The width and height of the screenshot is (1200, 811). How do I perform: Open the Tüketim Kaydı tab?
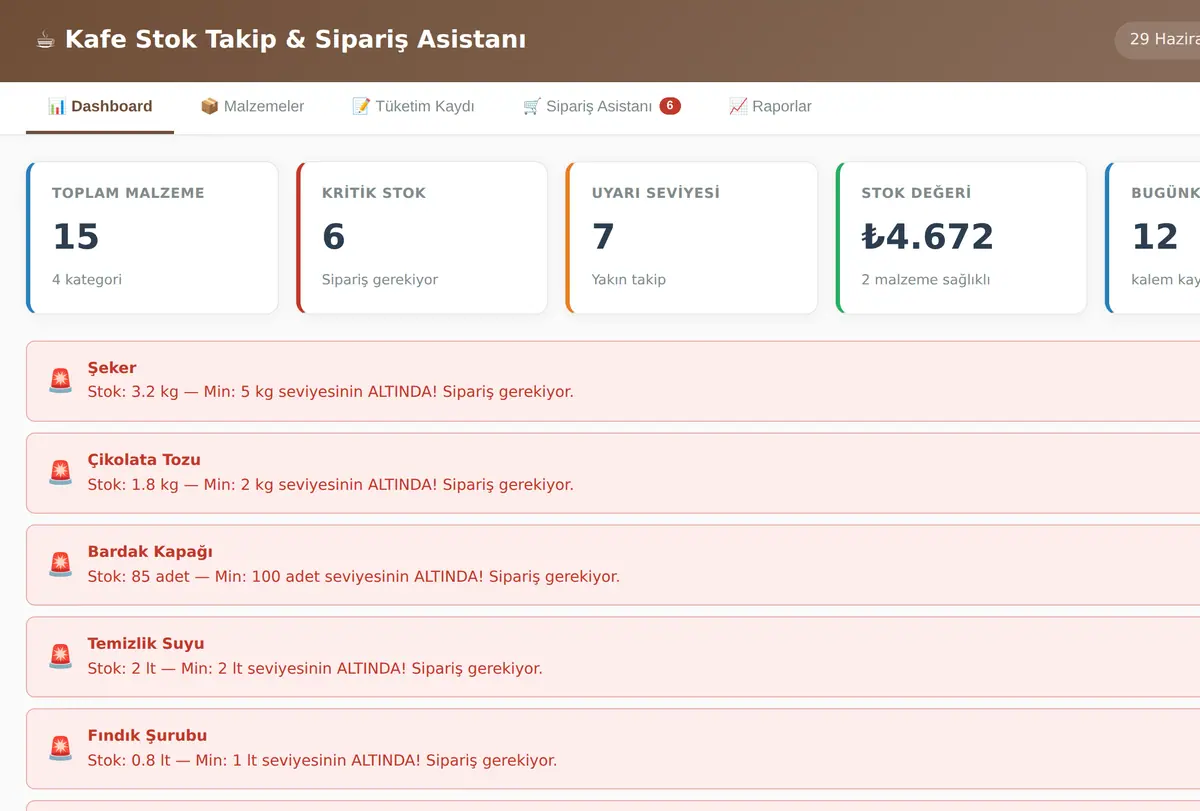pyautogui.click(x=413, y=106)
